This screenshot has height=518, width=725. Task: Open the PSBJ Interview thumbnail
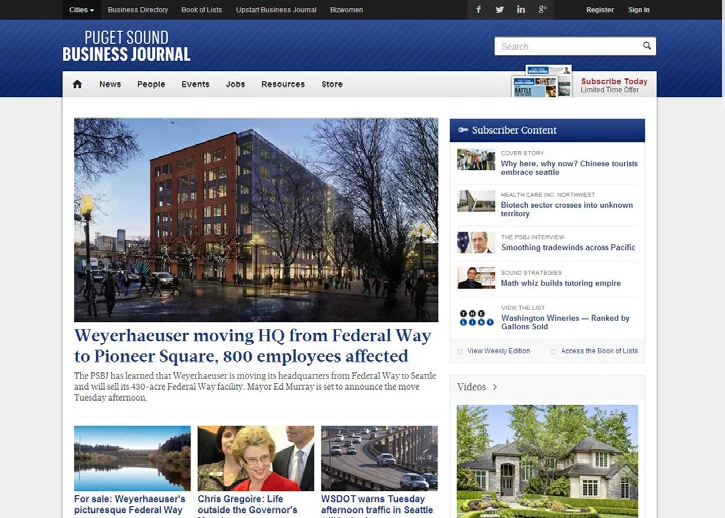[x=476, y=242]
